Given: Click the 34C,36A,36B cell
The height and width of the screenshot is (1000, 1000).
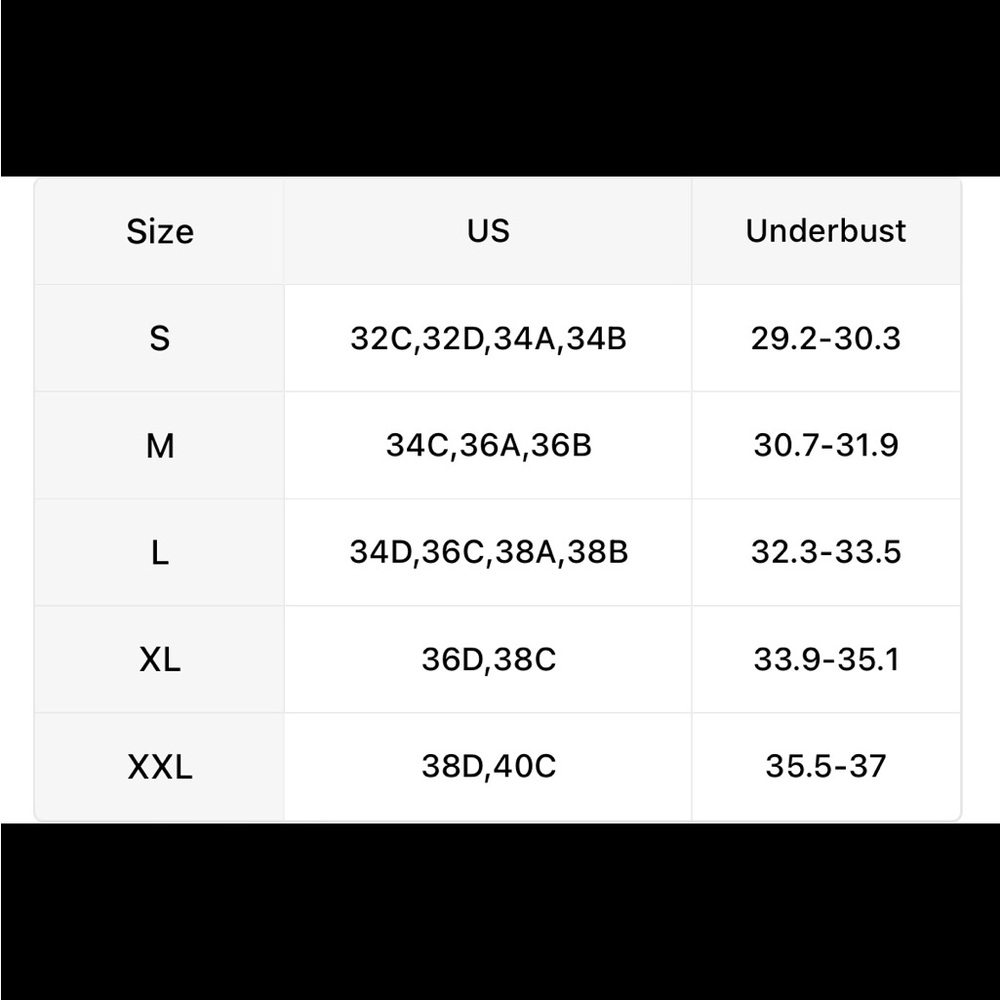Looking at the screenshot, I should point(488,445).
